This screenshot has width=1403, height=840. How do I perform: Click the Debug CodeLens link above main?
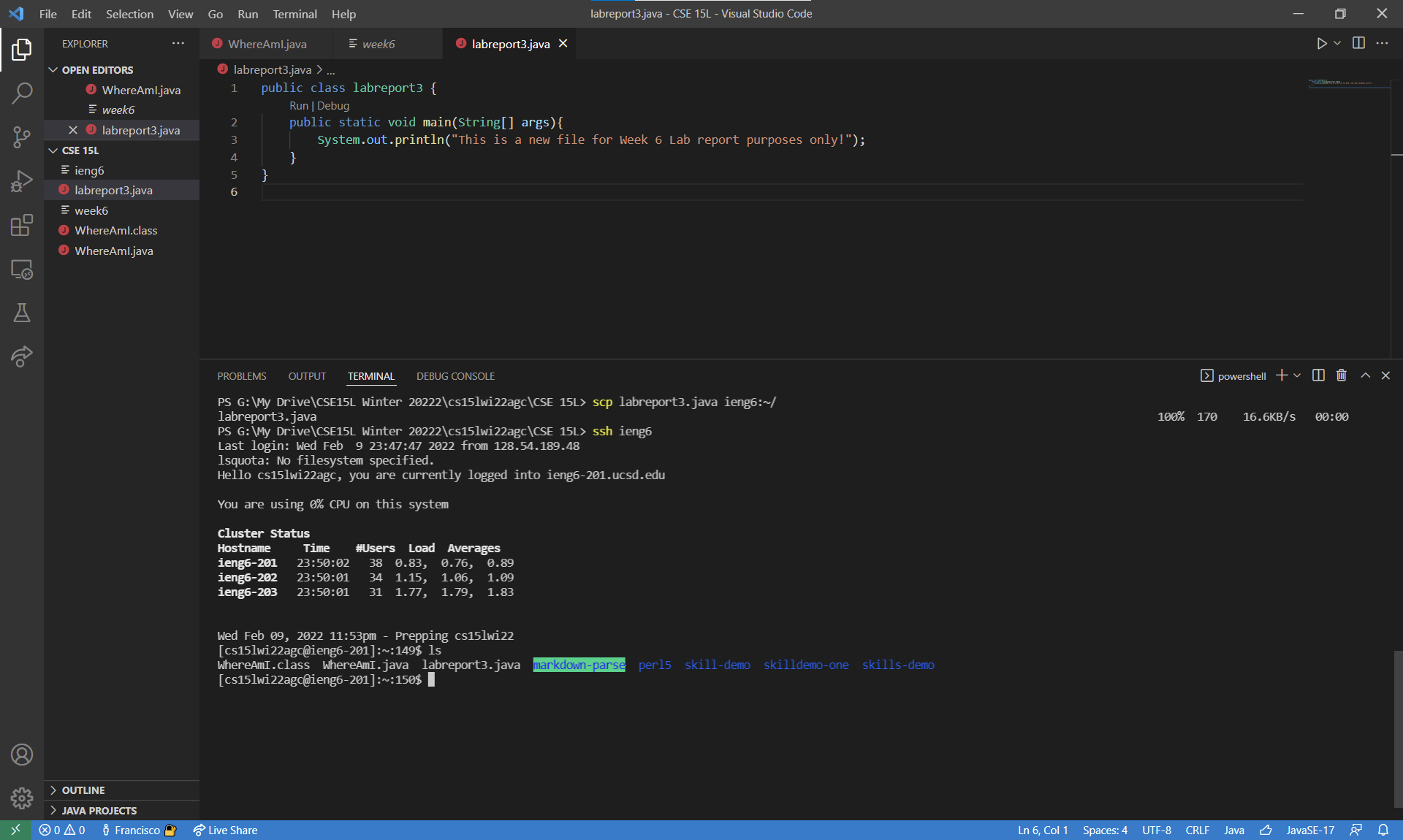[333, 106]
